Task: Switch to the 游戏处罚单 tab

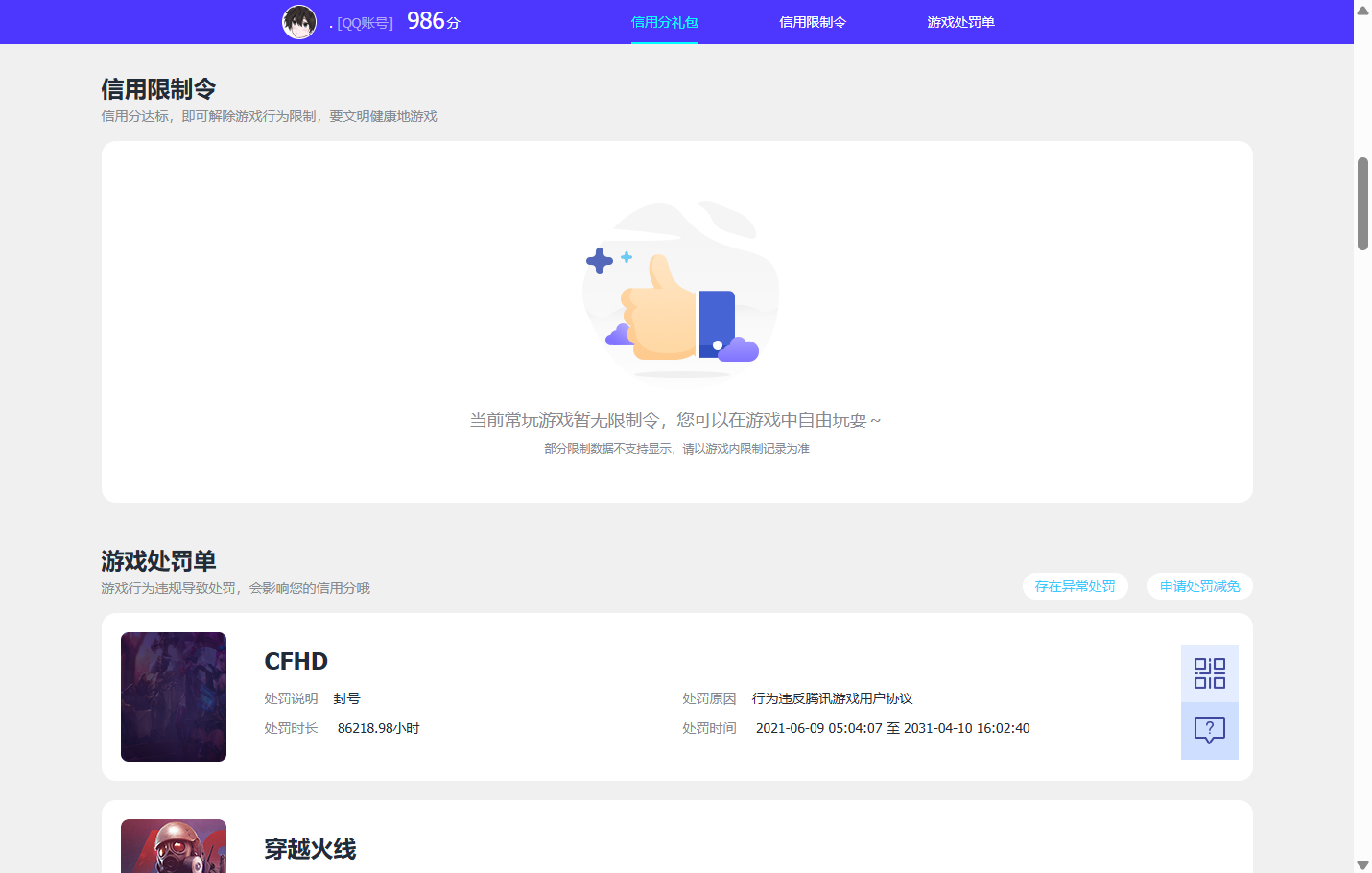Action: tap(962, 21)
